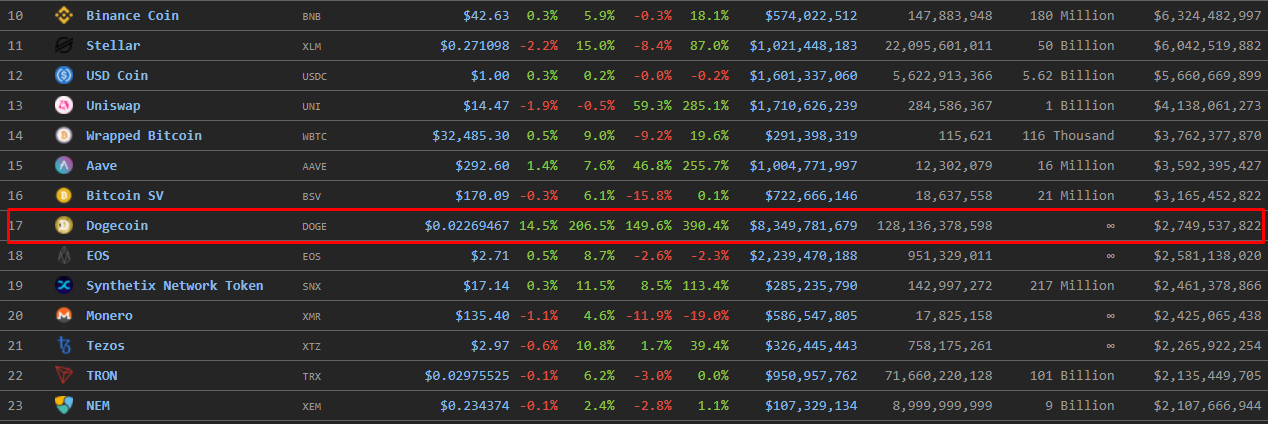This screenshot has width=1268, height=424.
Task: Select the AAVE ticker symbol
Action: point(314,167)
